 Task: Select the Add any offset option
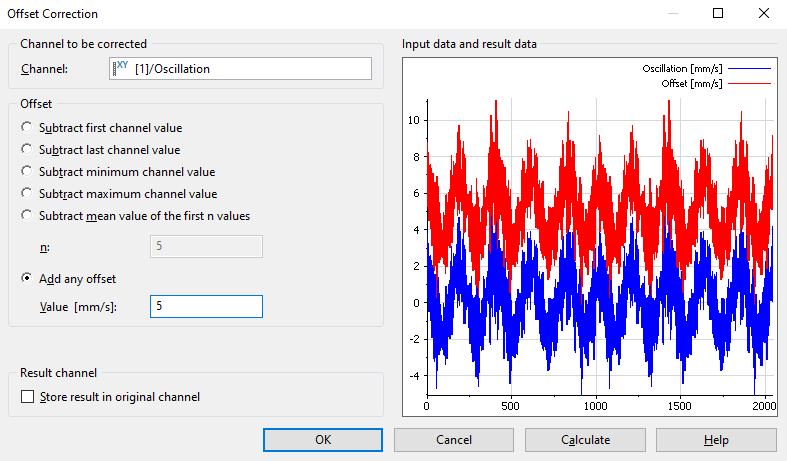click(27, 278)
